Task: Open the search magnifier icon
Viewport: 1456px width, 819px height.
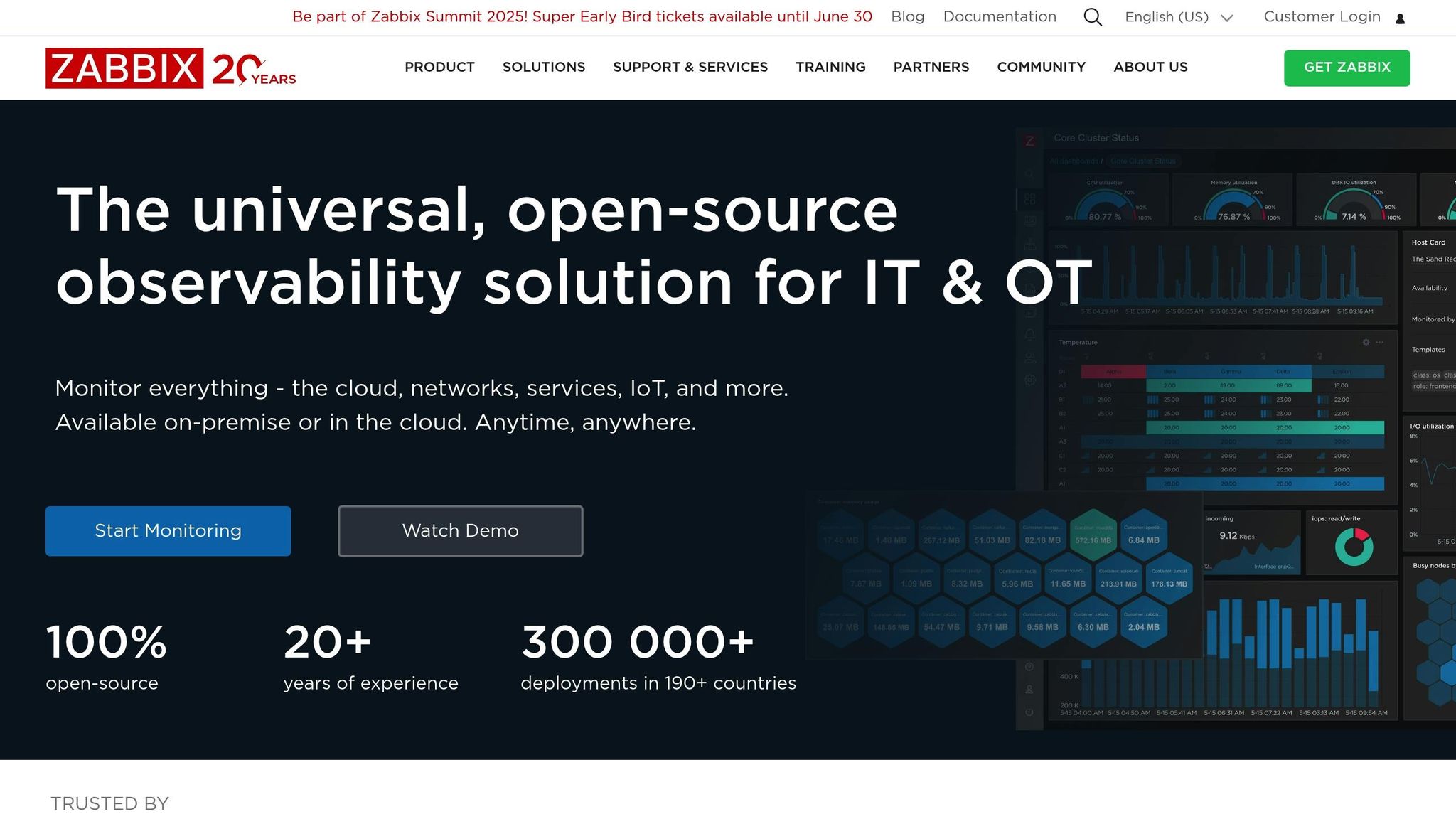Action: 1093,17
